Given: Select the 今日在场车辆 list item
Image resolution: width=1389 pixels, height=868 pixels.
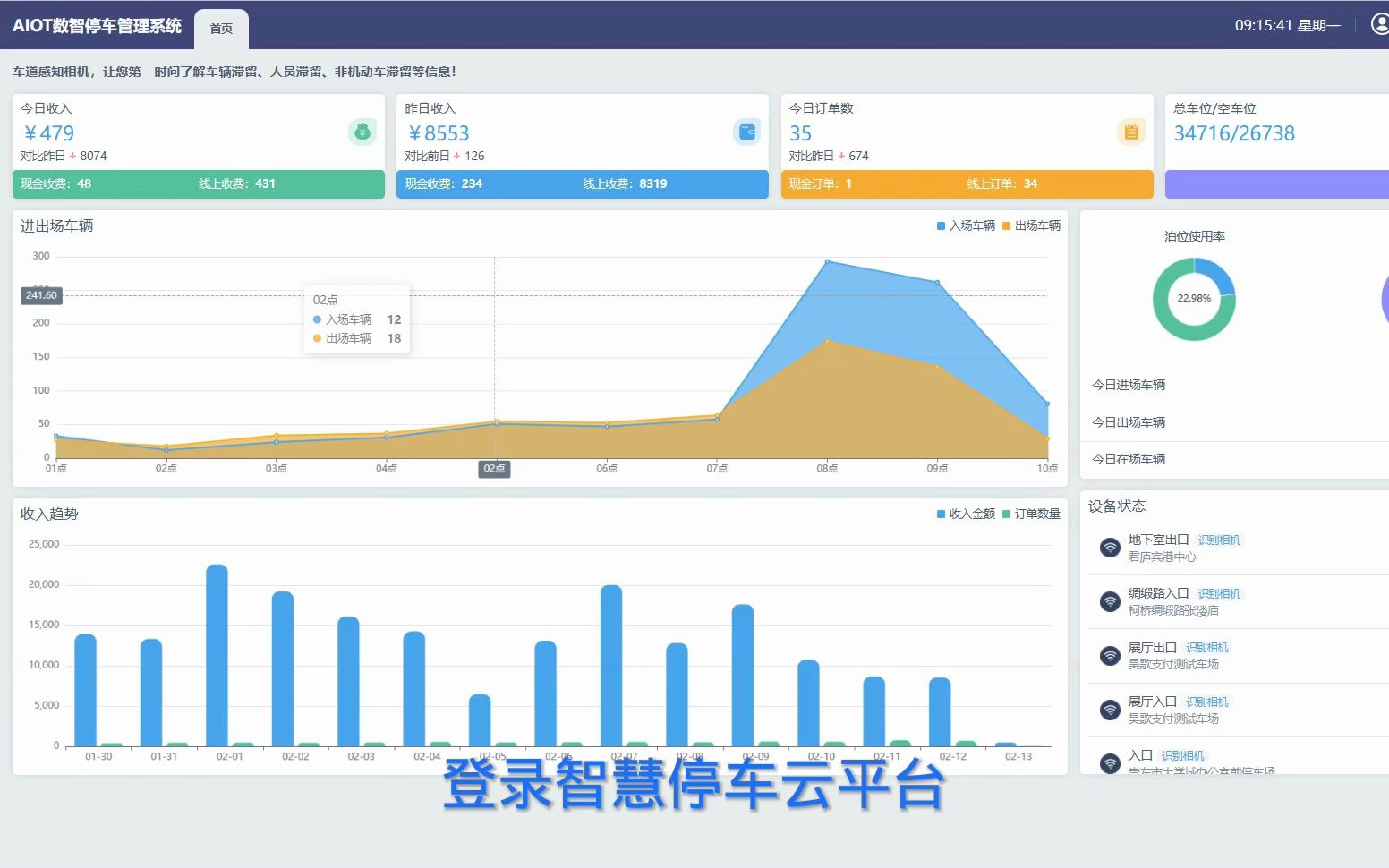Looking at the screenshot, I should (x=1129, y=459).
